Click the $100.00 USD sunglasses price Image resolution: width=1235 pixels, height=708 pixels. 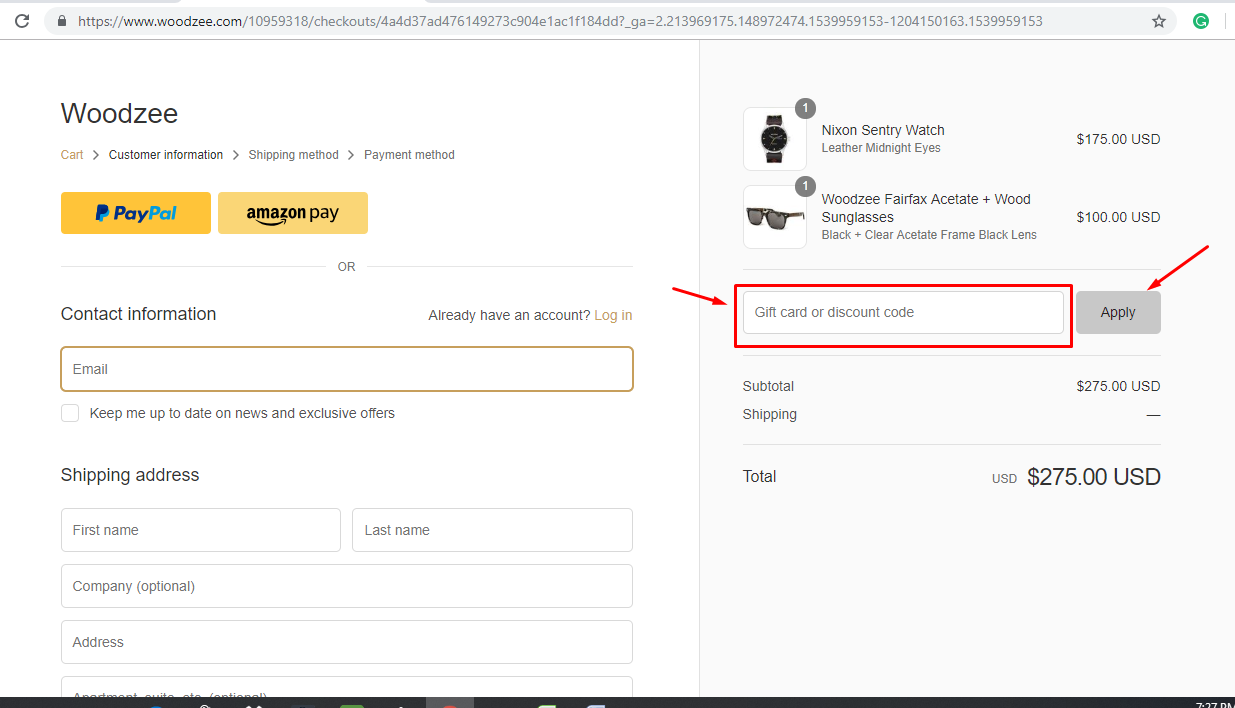click(1118, 217)
